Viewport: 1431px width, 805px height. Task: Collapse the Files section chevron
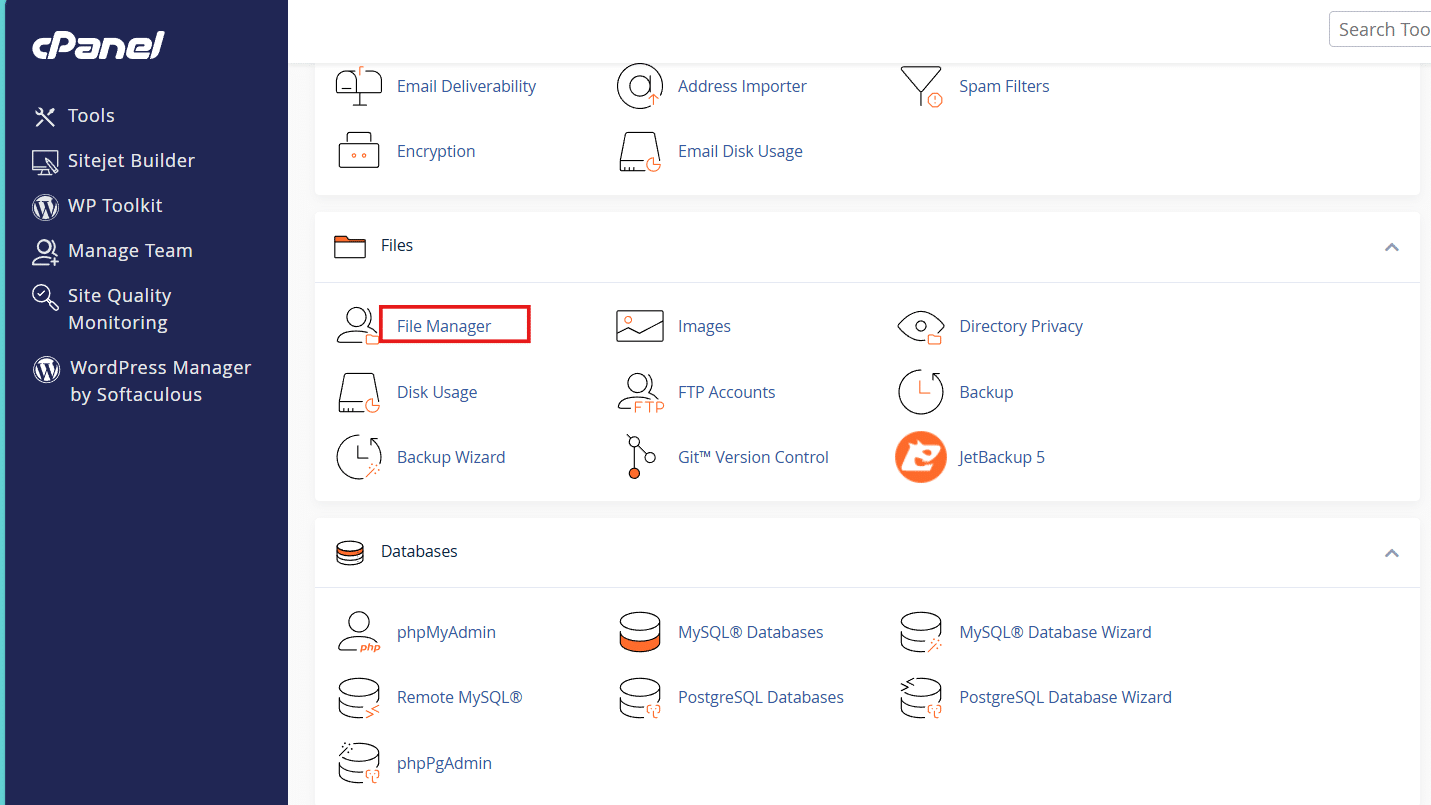coord(1391,247)
